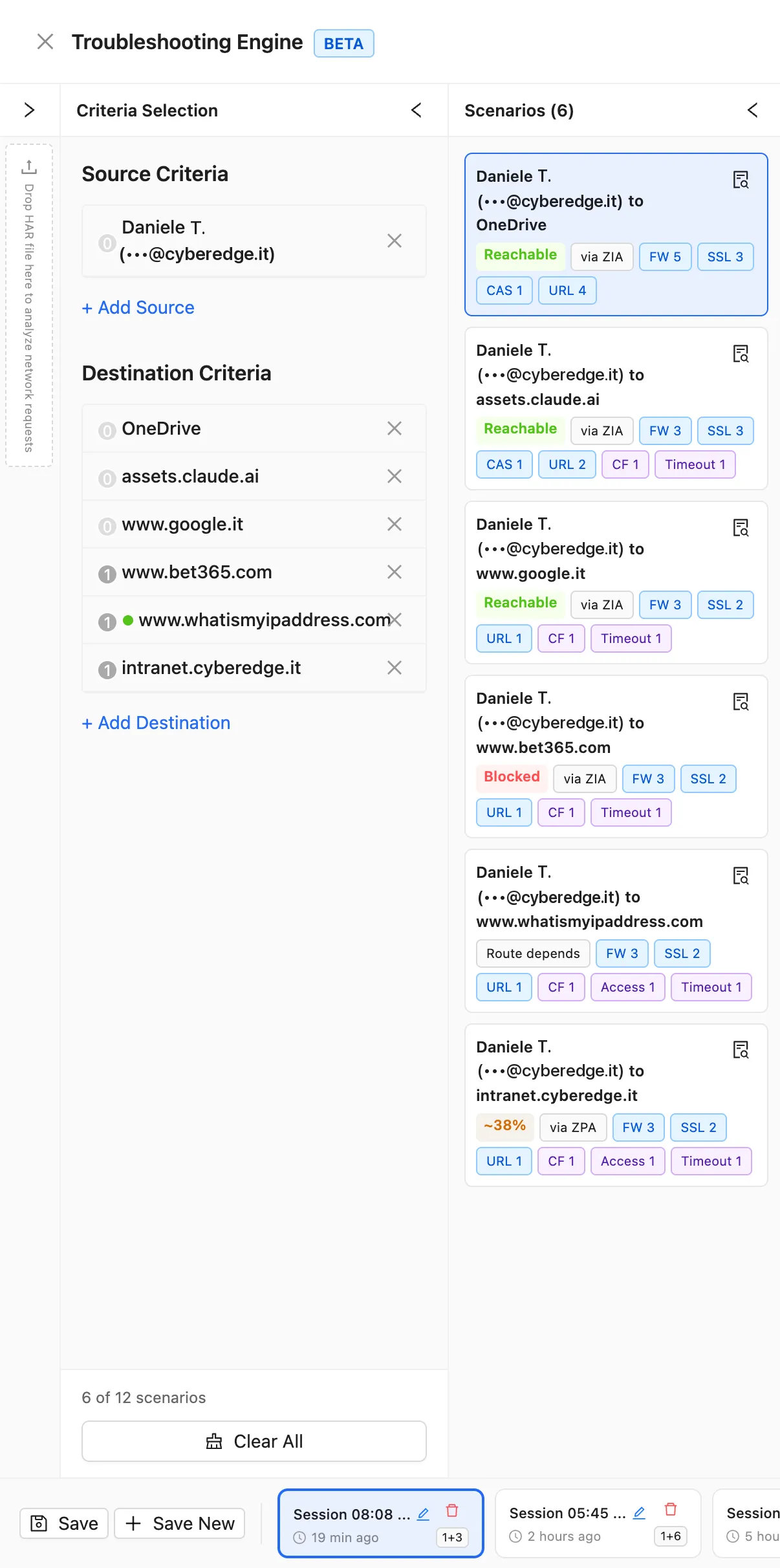The image size is (780, 1568).
Task: Remove www.whatismyipaddress.com destination
Action: click(396, 620)
